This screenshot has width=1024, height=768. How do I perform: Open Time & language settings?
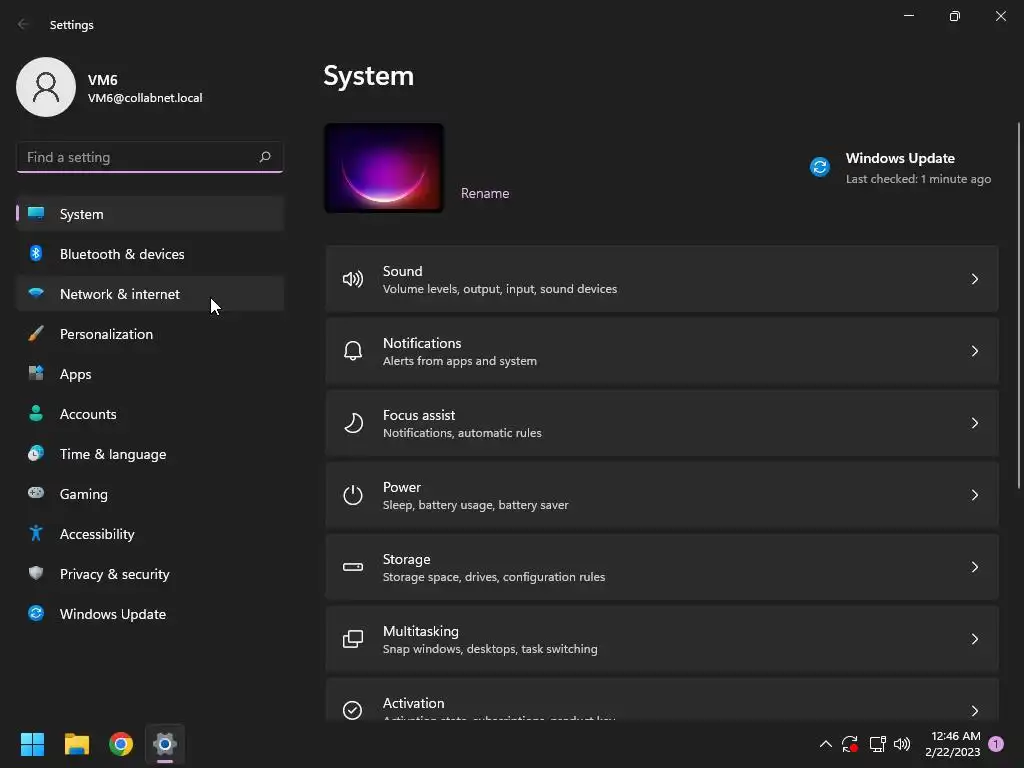[x=150, y=454]
